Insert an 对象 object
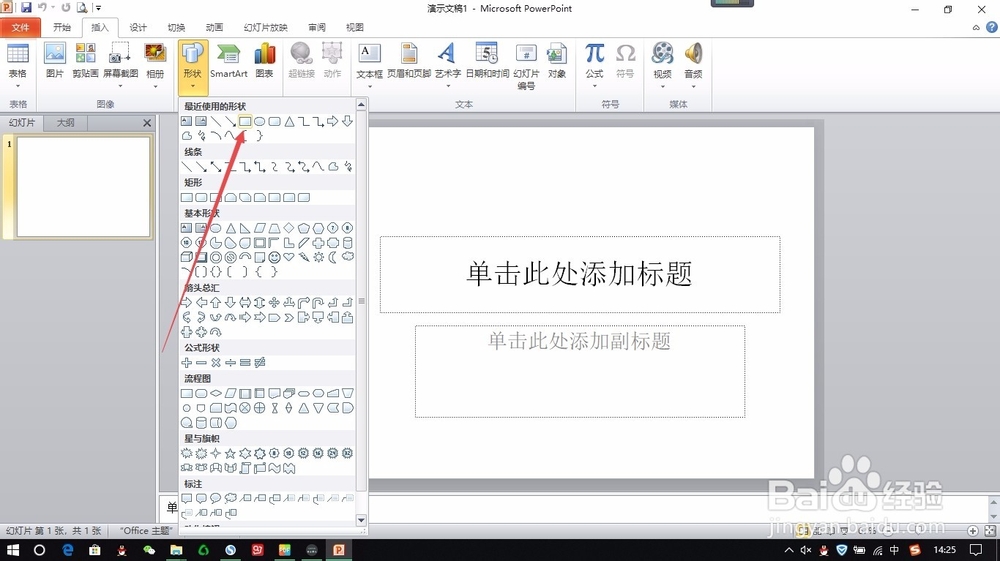Image resolution: width=1000 pixels, height=561 pixels. (x=557, y=61)
